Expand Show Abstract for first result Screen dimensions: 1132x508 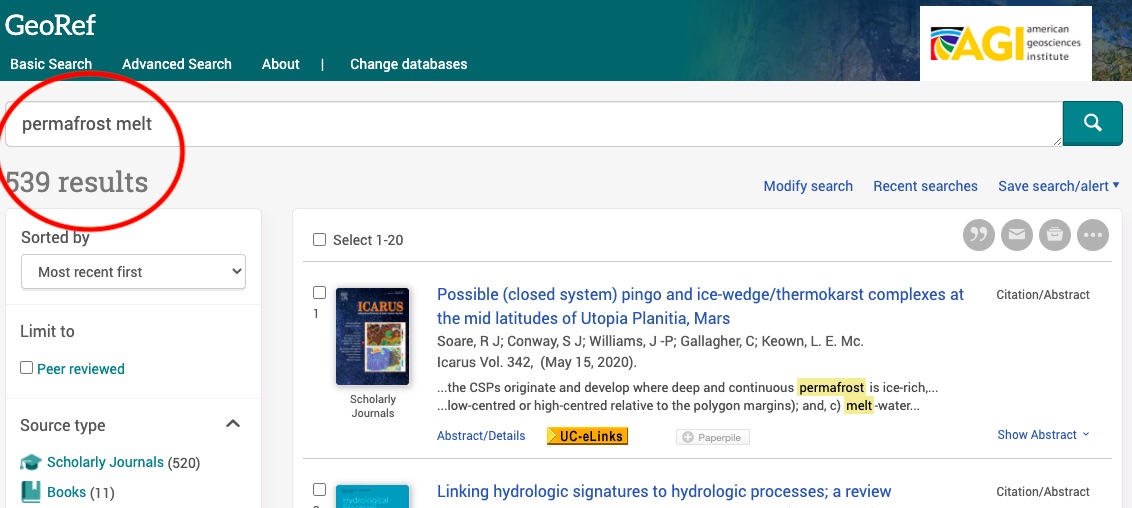tap(1043, 435)
